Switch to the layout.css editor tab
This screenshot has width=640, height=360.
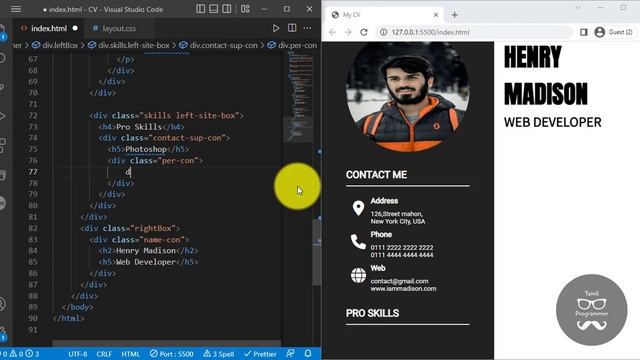click(x=119, y=28)
